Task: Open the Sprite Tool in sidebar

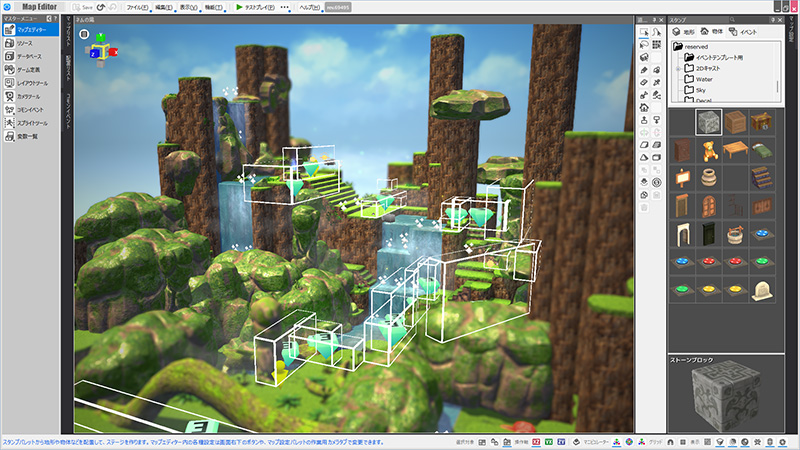Action: tap(28, 122)
